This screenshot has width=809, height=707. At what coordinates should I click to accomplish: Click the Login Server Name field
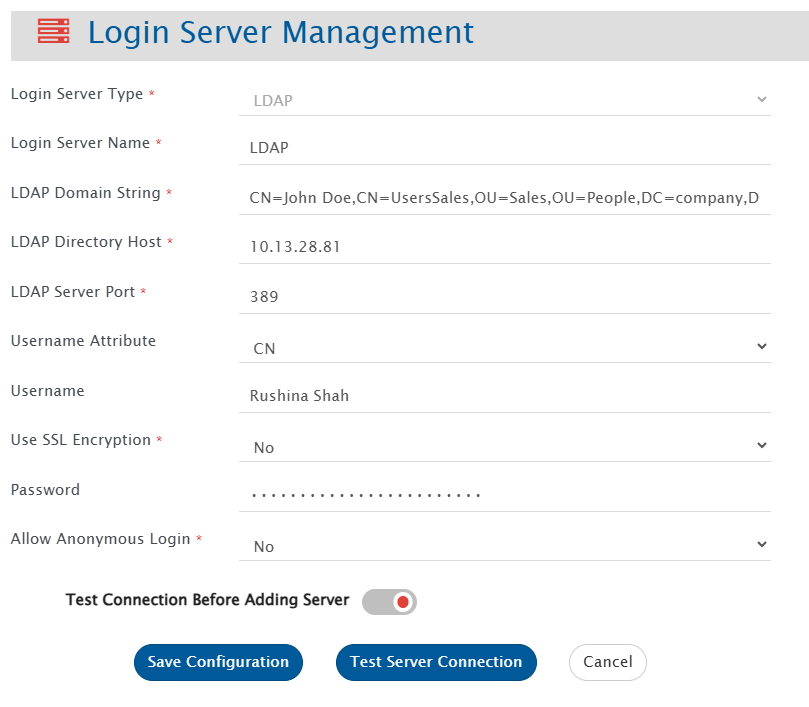pyautogui.click(x=505, y=148)
